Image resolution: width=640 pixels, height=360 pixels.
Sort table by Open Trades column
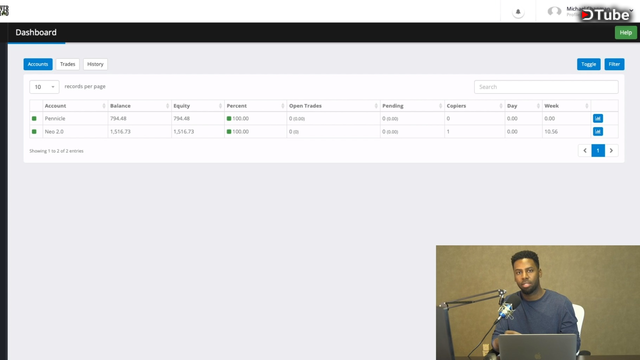(333, 106)
